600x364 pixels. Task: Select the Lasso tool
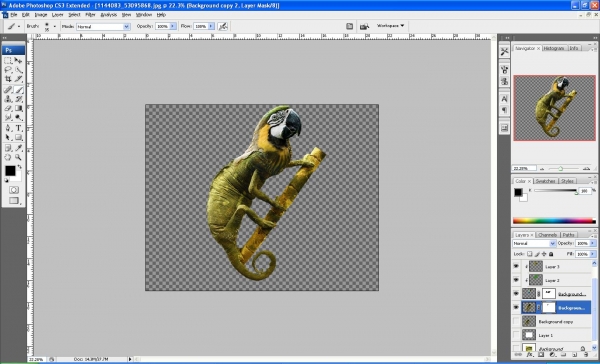pos(8,70)
